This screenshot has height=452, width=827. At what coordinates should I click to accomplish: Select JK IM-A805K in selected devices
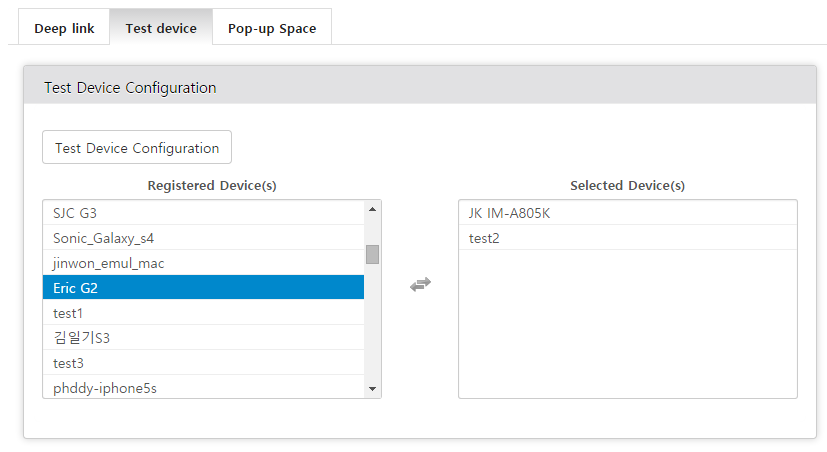point(628,213)
